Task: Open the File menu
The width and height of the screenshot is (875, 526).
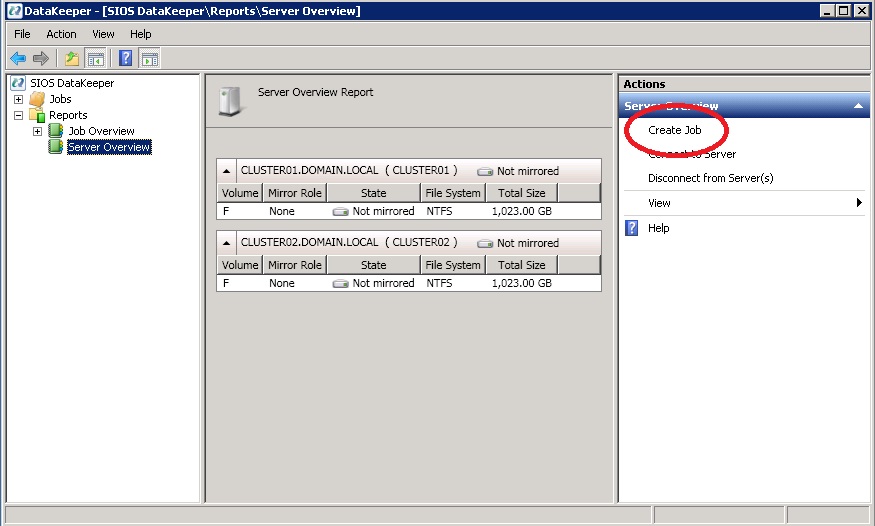Action: click(22, 34)
